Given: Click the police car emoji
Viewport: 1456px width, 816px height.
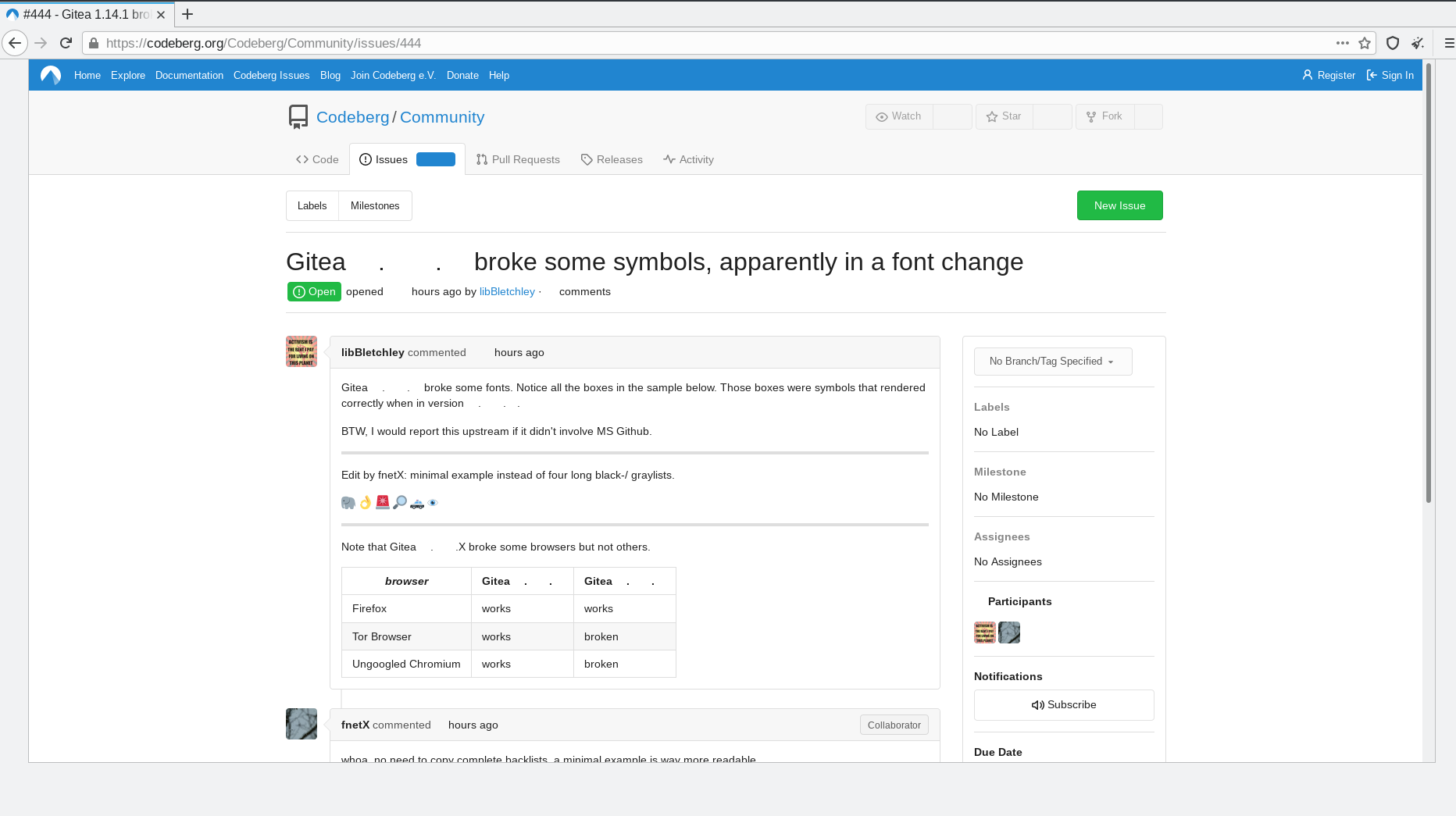Looking at the screenshot, I should tap(417, 504).
